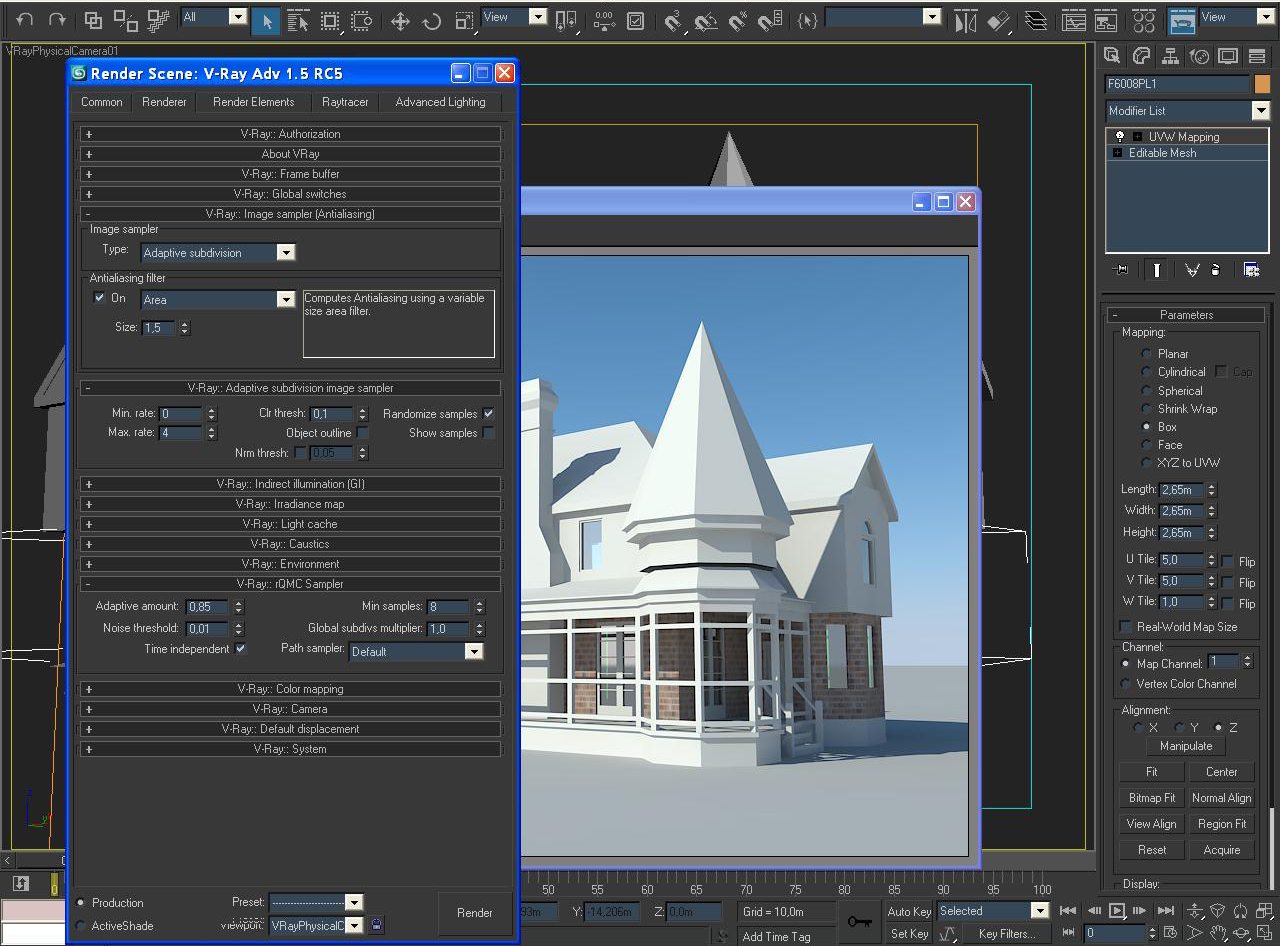Open the Common tab in Render Scene

click(102, 102)
